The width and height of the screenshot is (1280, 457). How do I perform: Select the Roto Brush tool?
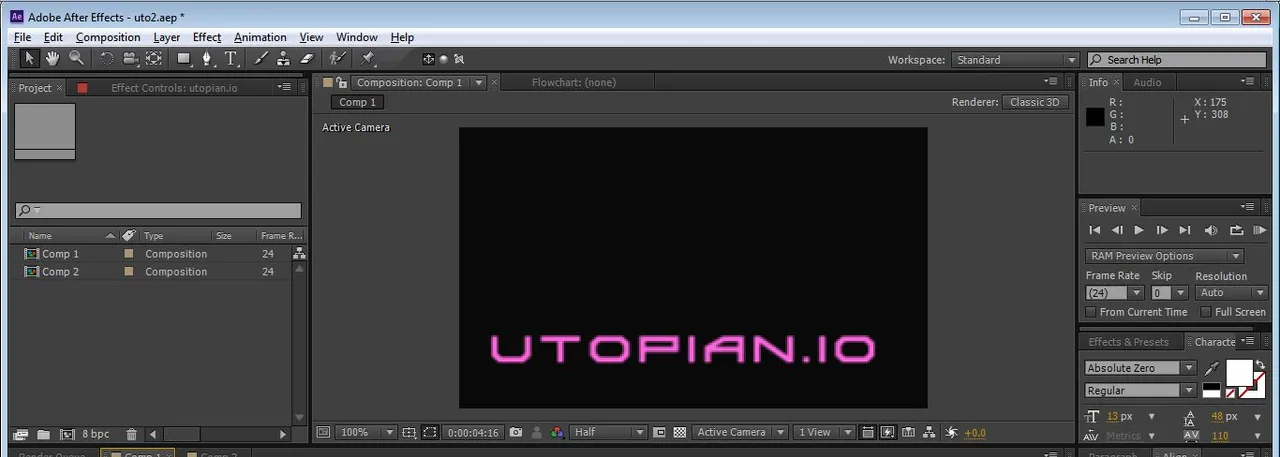click(x=338, y=59)
